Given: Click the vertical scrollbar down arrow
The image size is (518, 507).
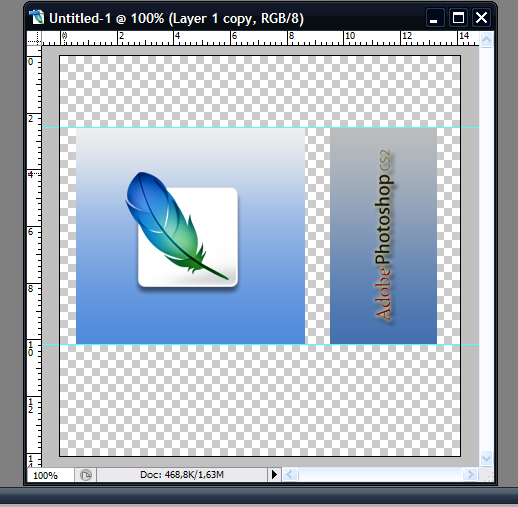Looking at the screenshot, I should (486, 459).
